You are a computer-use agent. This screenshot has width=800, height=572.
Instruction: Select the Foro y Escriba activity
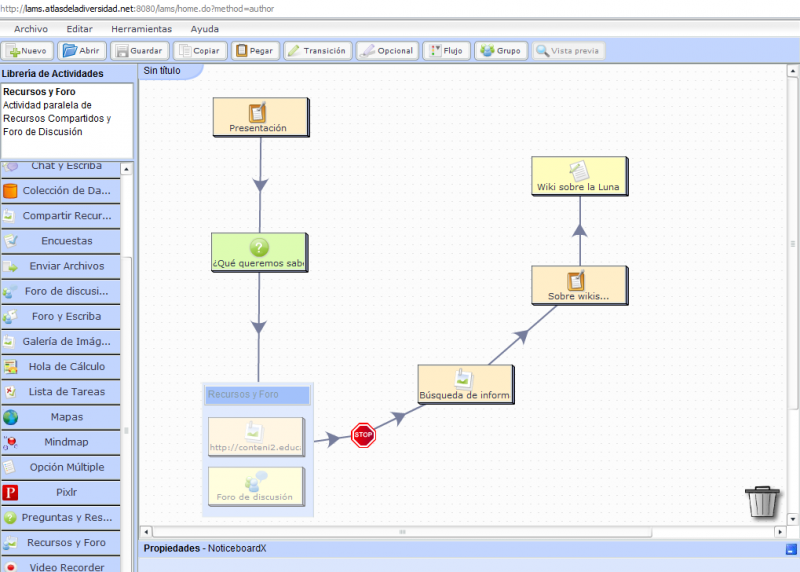tap(61, 316)
